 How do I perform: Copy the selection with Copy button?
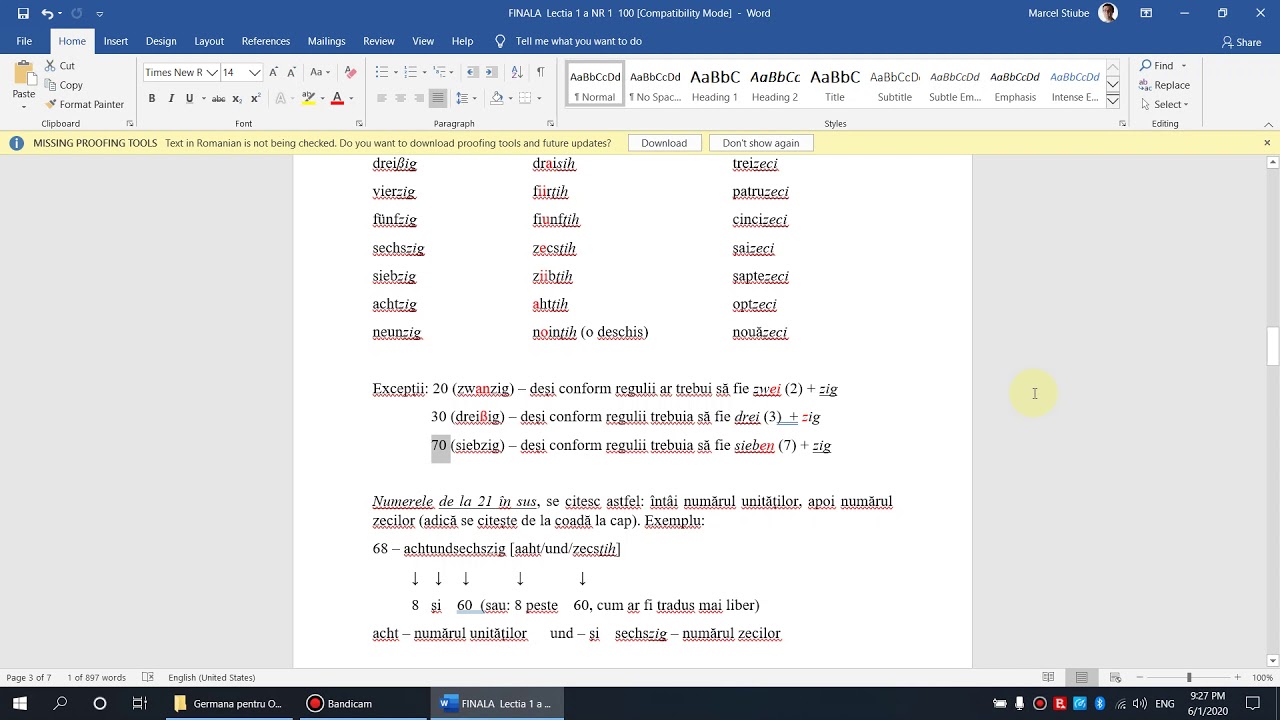pos(64,85)
